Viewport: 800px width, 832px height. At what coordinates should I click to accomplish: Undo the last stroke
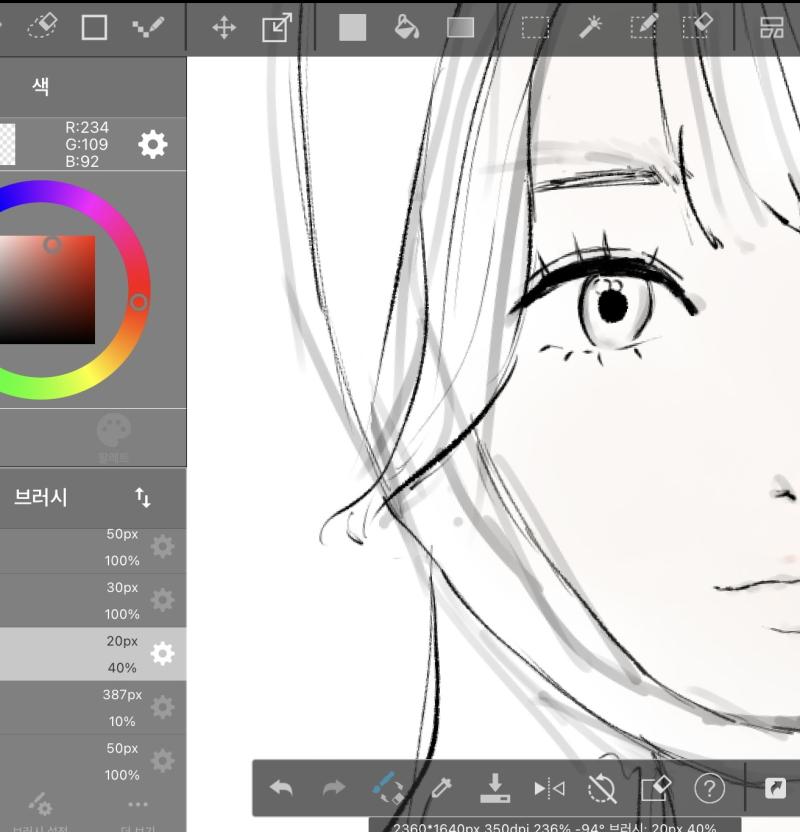tap(281, 788)
